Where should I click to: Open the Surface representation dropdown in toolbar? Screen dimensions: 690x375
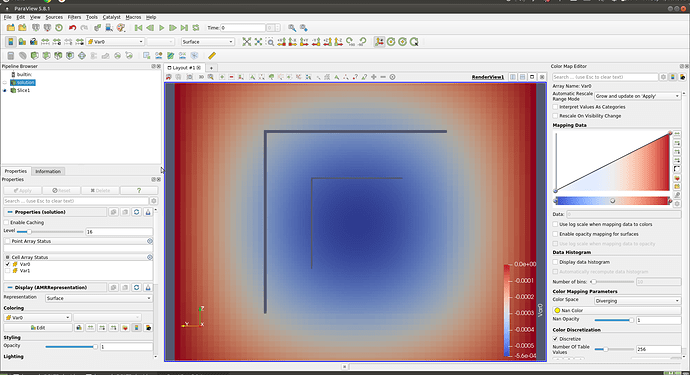click(207, 42)
